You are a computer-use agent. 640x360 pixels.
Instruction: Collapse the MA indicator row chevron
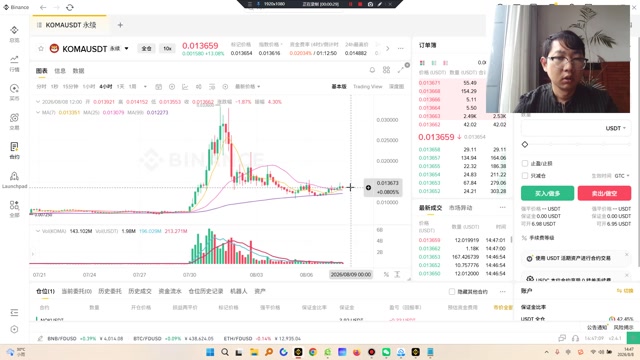pos(38,112)
